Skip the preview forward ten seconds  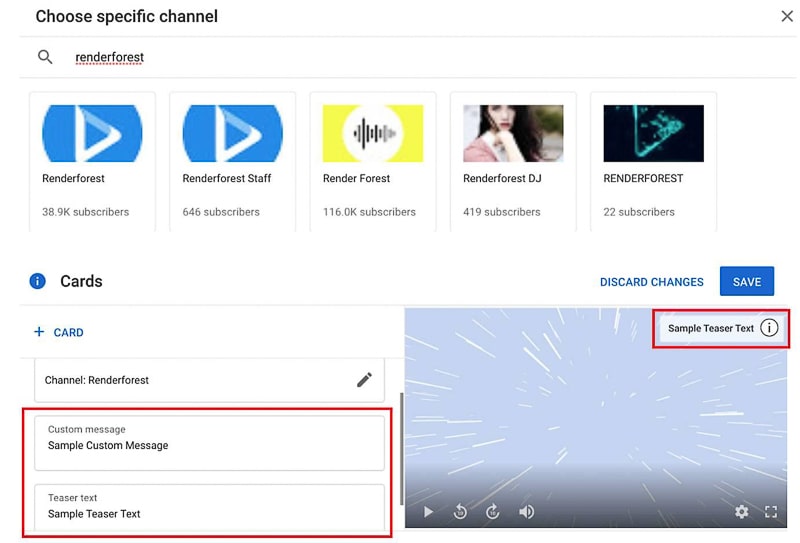493,511
